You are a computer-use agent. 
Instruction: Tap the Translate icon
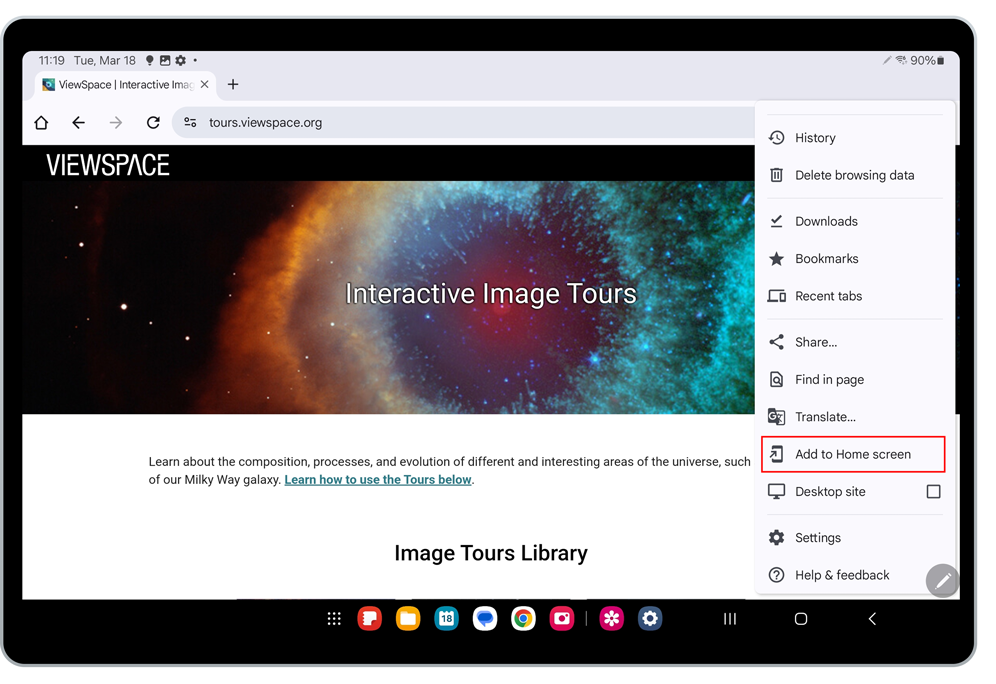pos(776,417)
